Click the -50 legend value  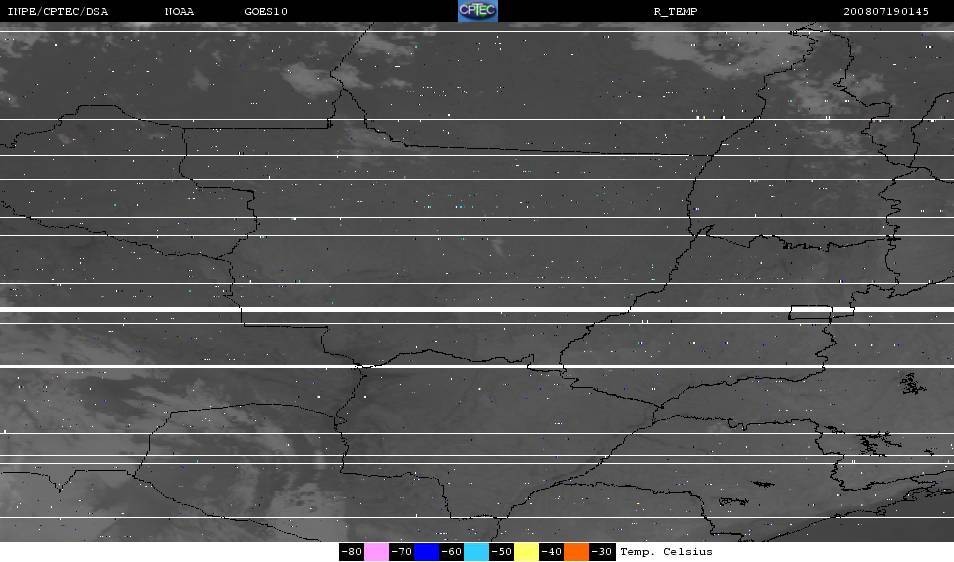tap(501, 552)
